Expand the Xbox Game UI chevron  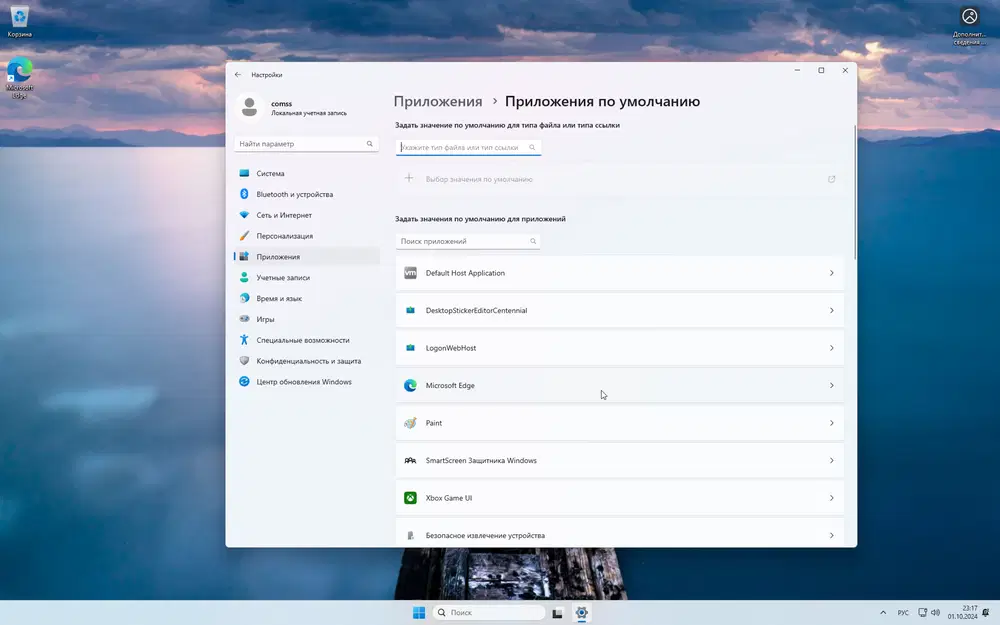tap(831, 498)
